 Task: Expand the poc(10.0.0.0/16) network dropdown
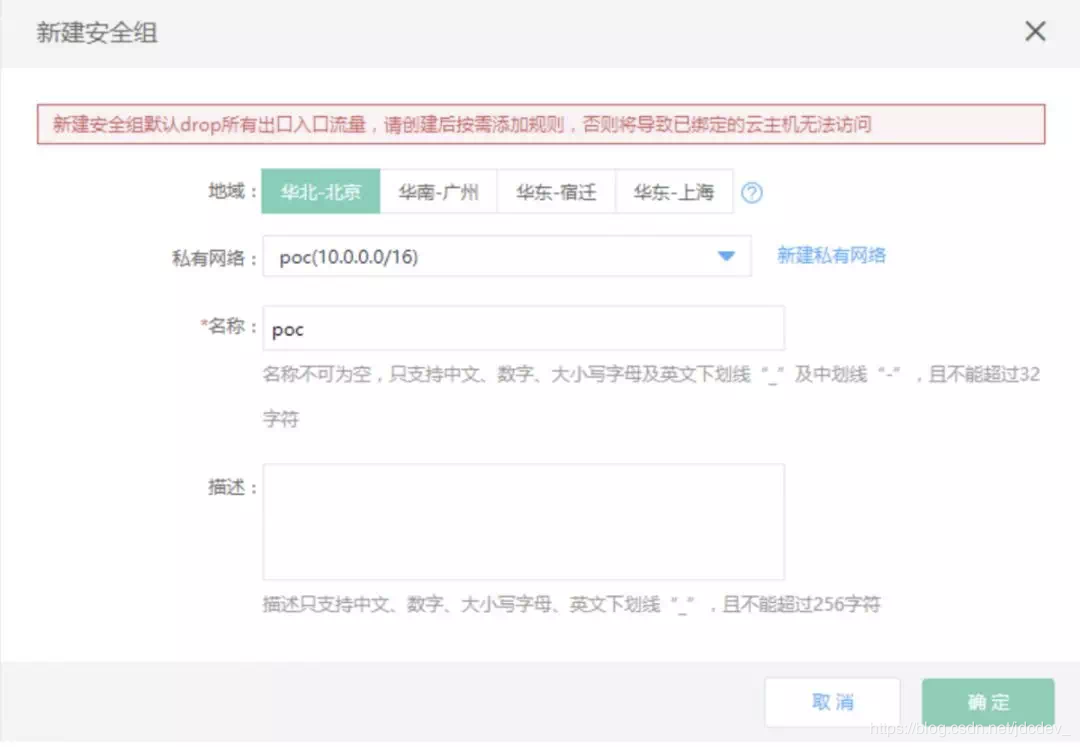pyautogui.click(x=505, y=256)
